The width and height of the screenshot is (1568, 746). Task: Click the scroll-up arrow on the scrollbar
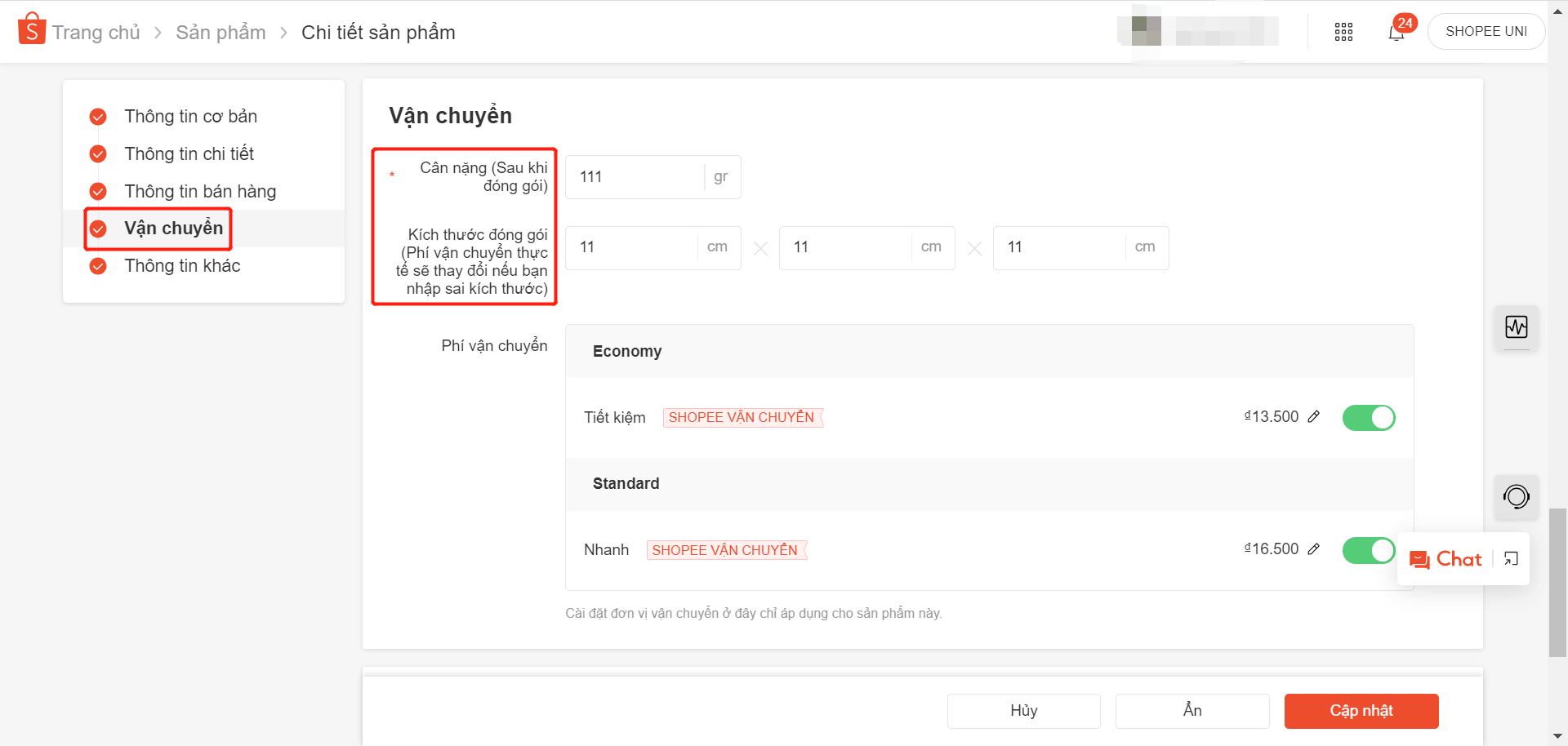[x=1558, y=11]
